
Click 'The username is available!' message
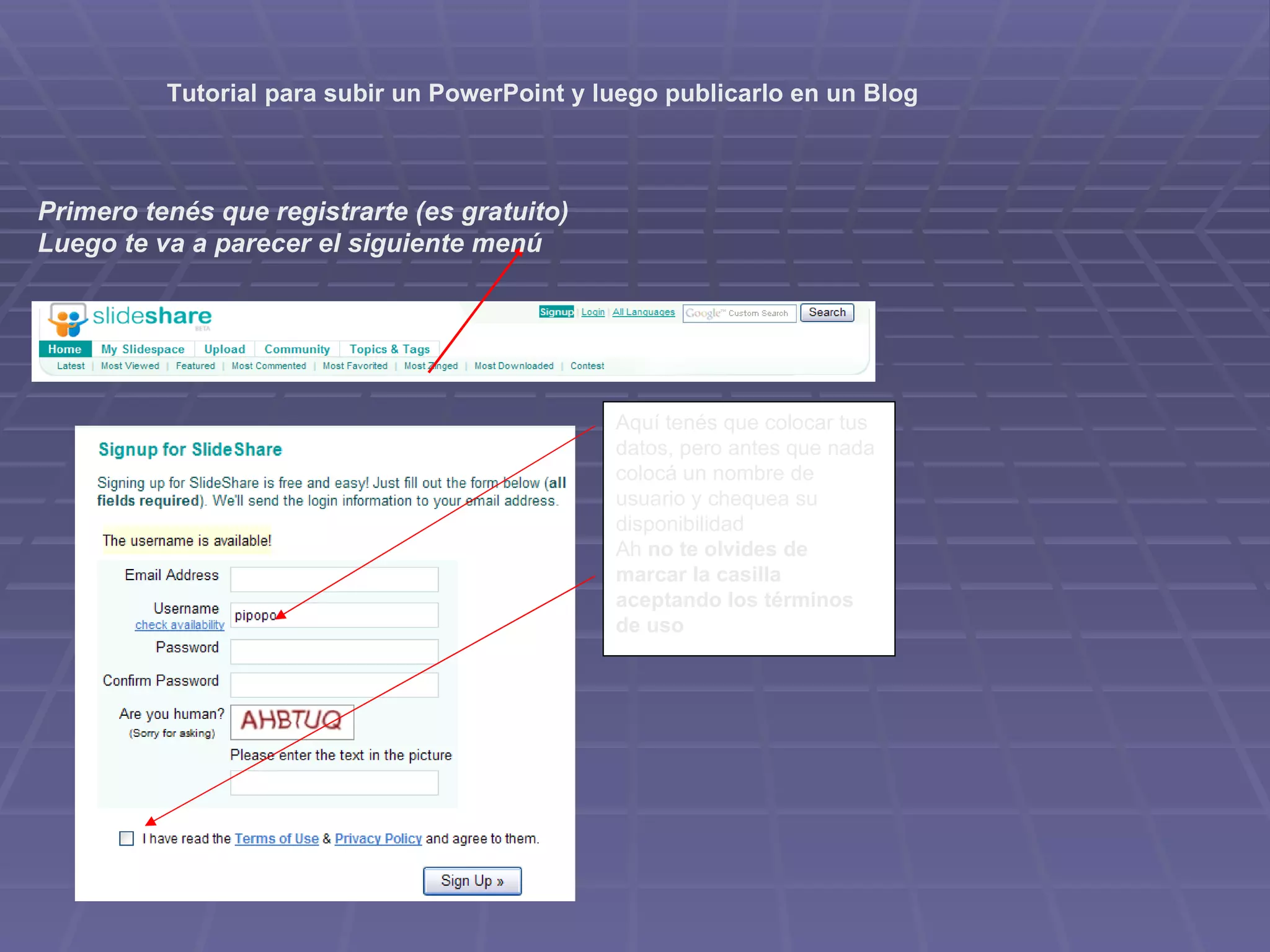187,540
